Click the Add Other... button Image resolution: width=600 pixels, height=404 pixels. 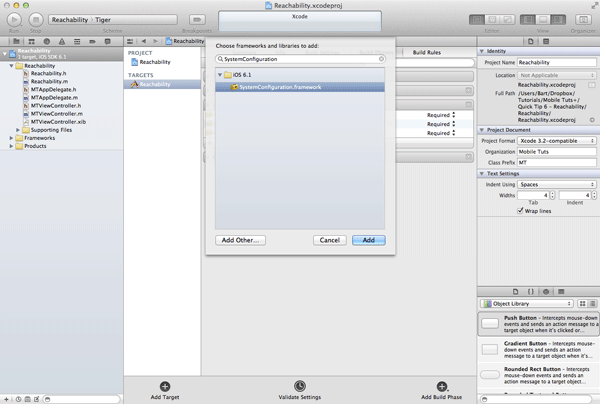[x=240, y=240]
